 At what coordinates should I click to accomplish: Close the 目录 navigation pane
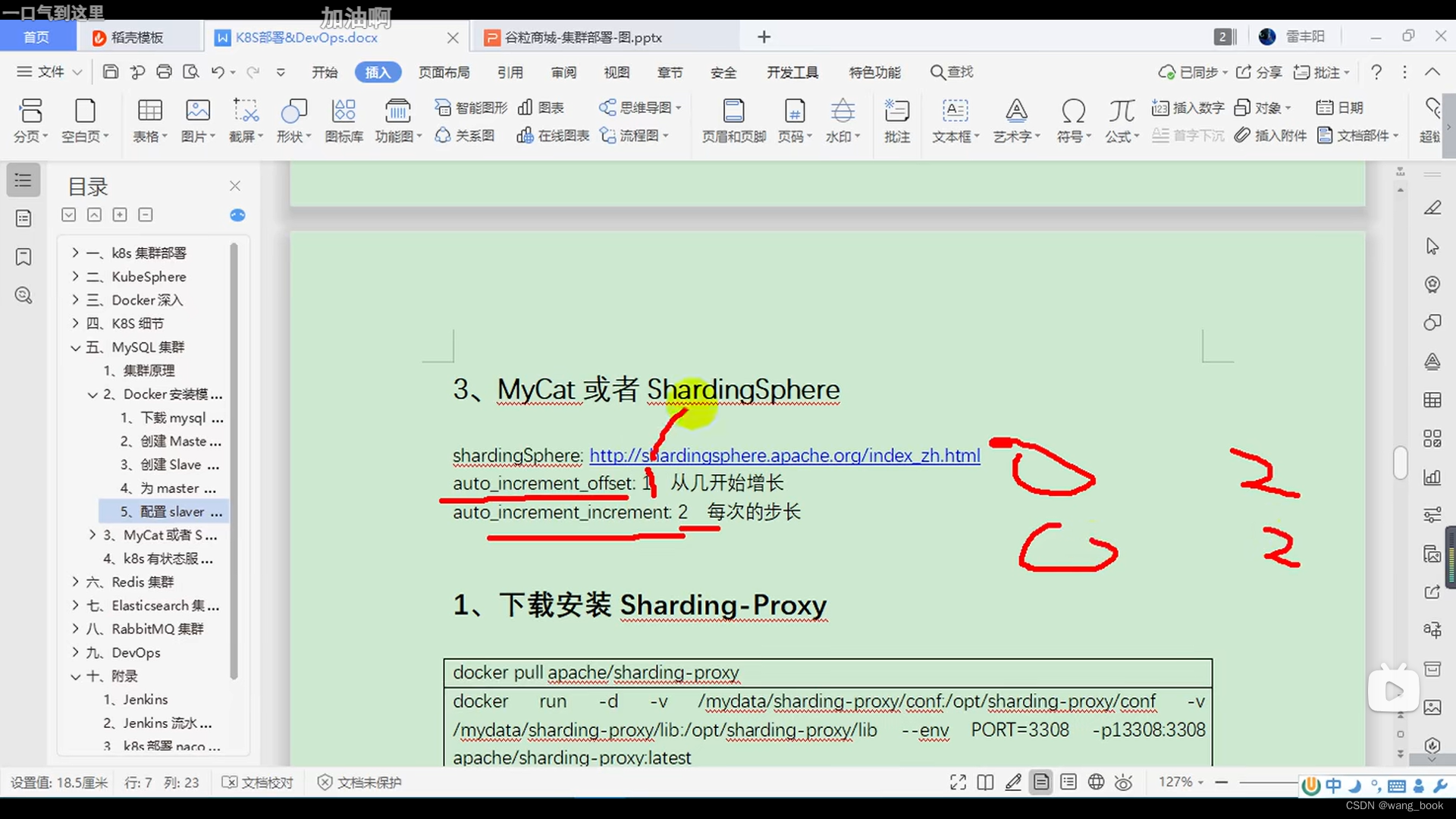click(235, 186)
